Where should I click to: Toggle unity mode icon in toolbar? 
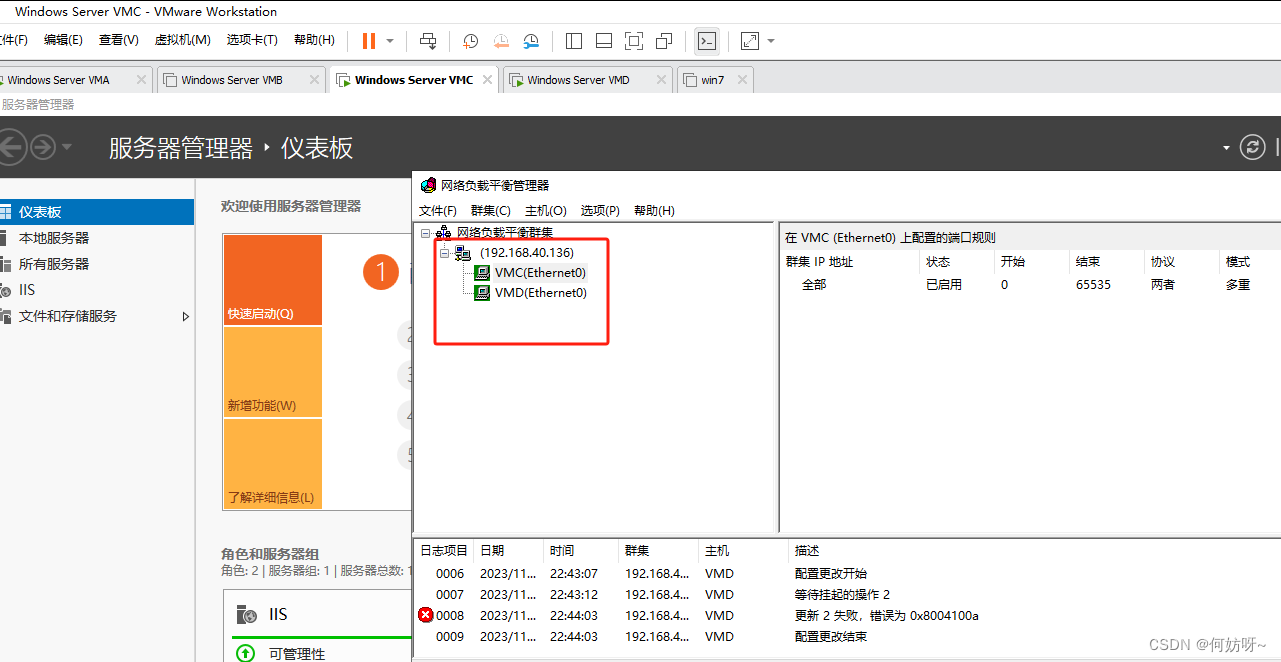click(664, 41)
